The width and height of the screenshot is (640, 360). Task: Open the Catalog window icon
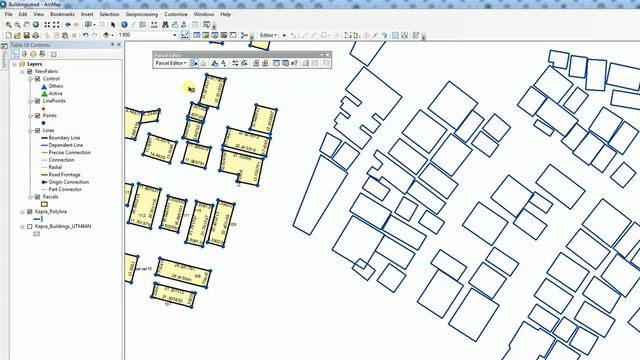click(x=215, y=36)
